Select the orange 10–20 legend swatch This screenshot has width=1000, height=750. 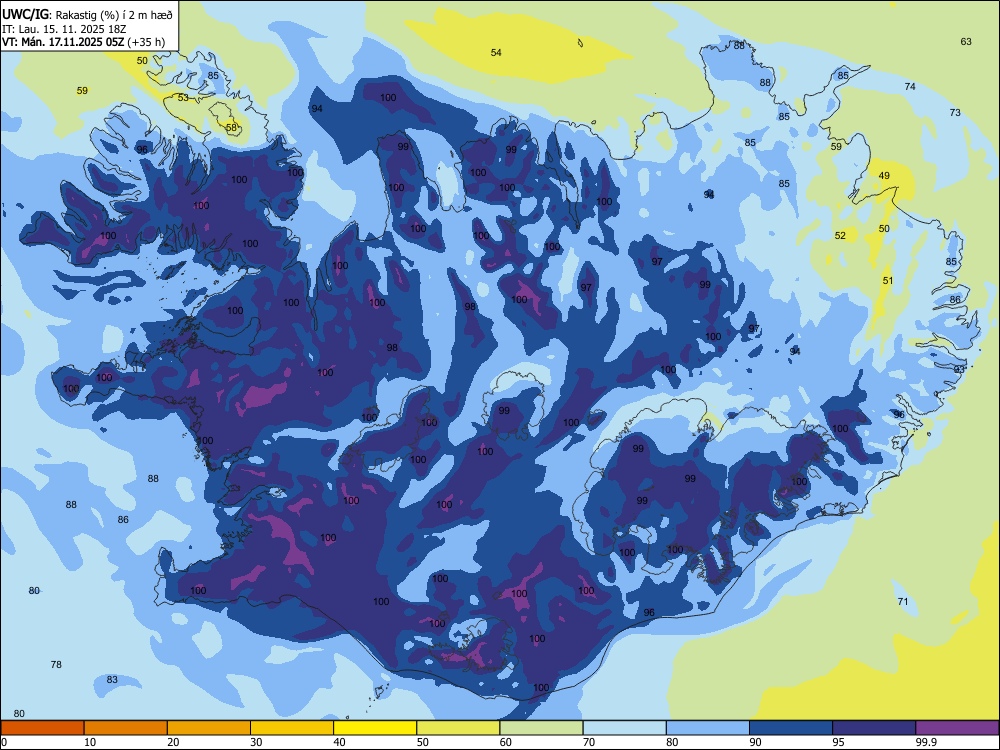(x=126, y=728)
